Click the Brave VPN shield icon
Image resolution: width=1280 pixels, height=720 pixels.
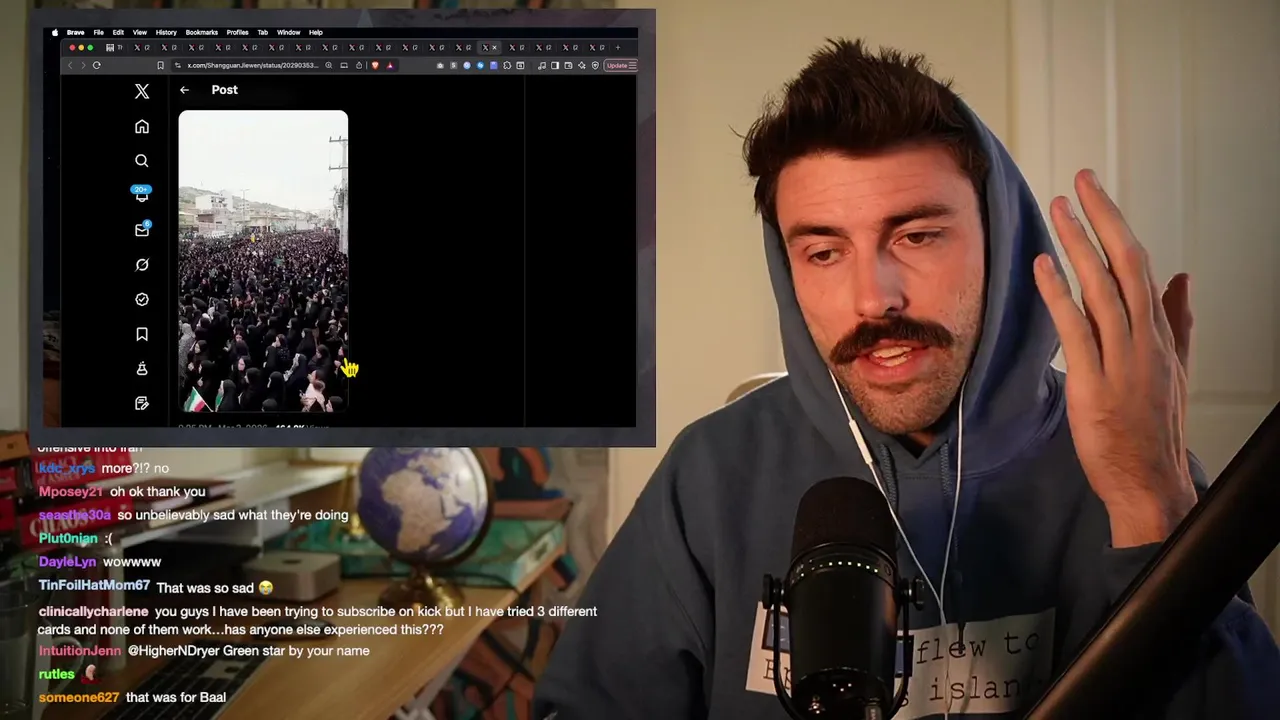595,65
